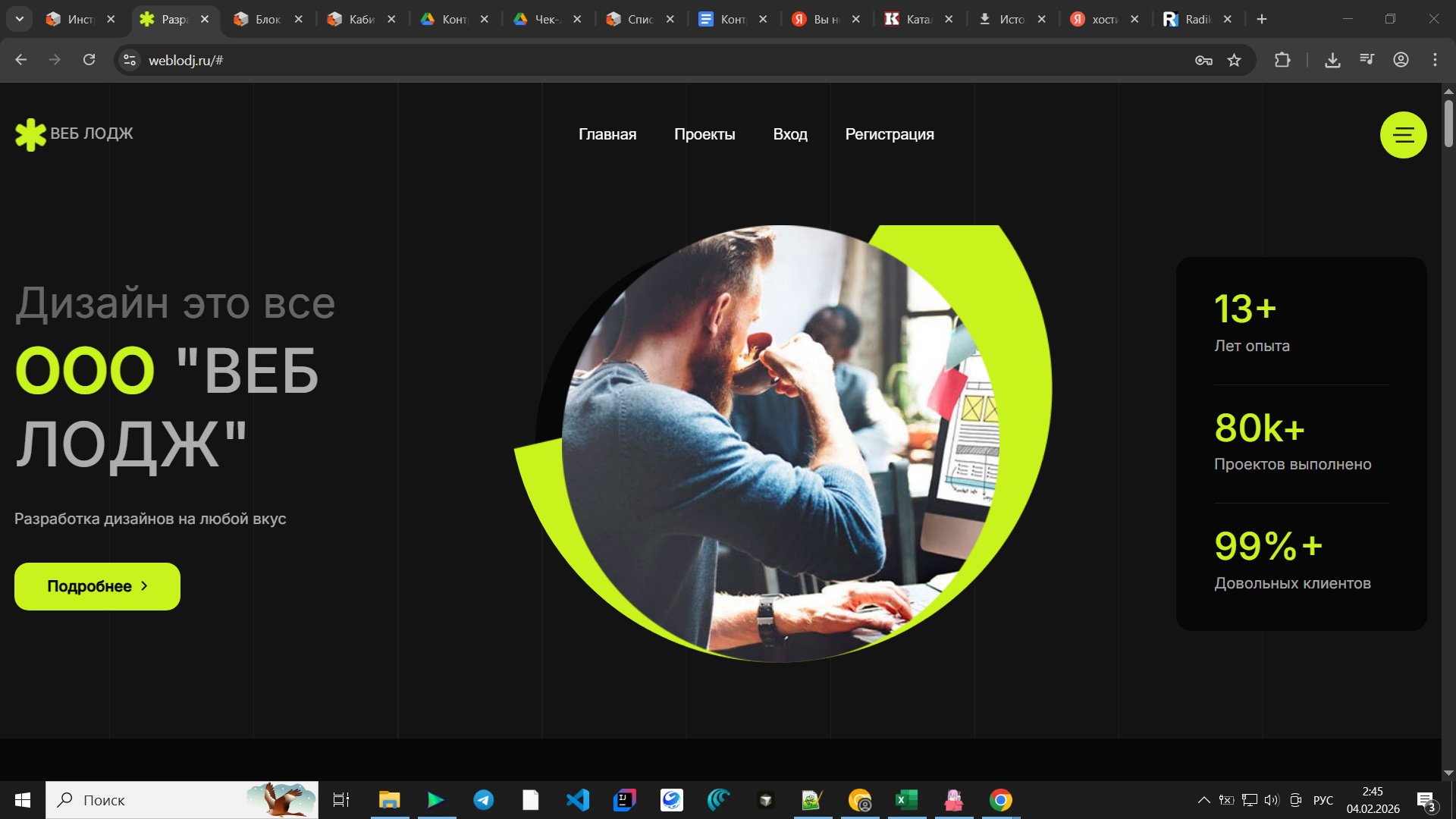This screenshot has height=819, width=1456.
Task: Follow the Вход link
Action: tap(790, 134)
